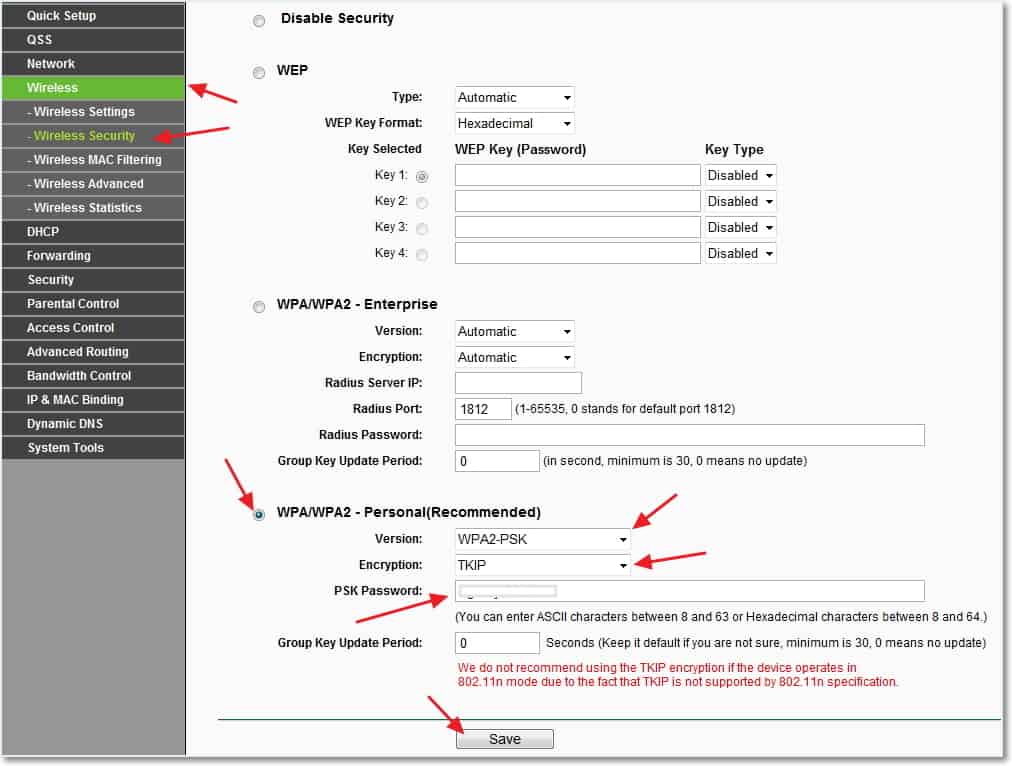Open the WEP Type dropdown
Viewport: 1012px width, 766px height.
point(514,98)
